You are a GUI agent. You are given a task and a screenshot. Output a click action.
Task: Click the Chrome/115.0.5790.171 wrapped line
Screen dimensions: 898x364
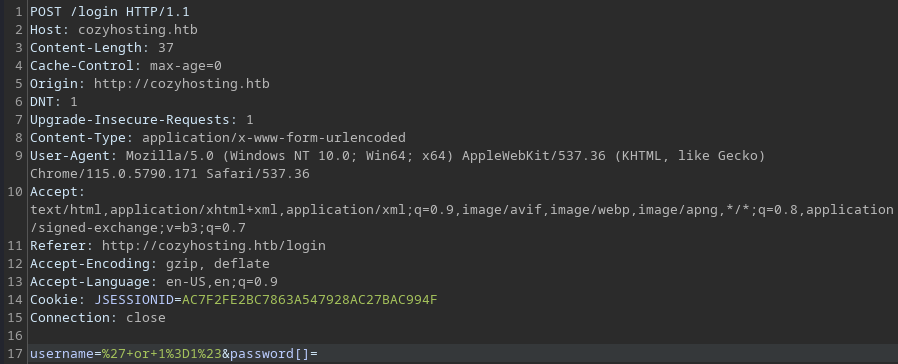coord(170,173)
